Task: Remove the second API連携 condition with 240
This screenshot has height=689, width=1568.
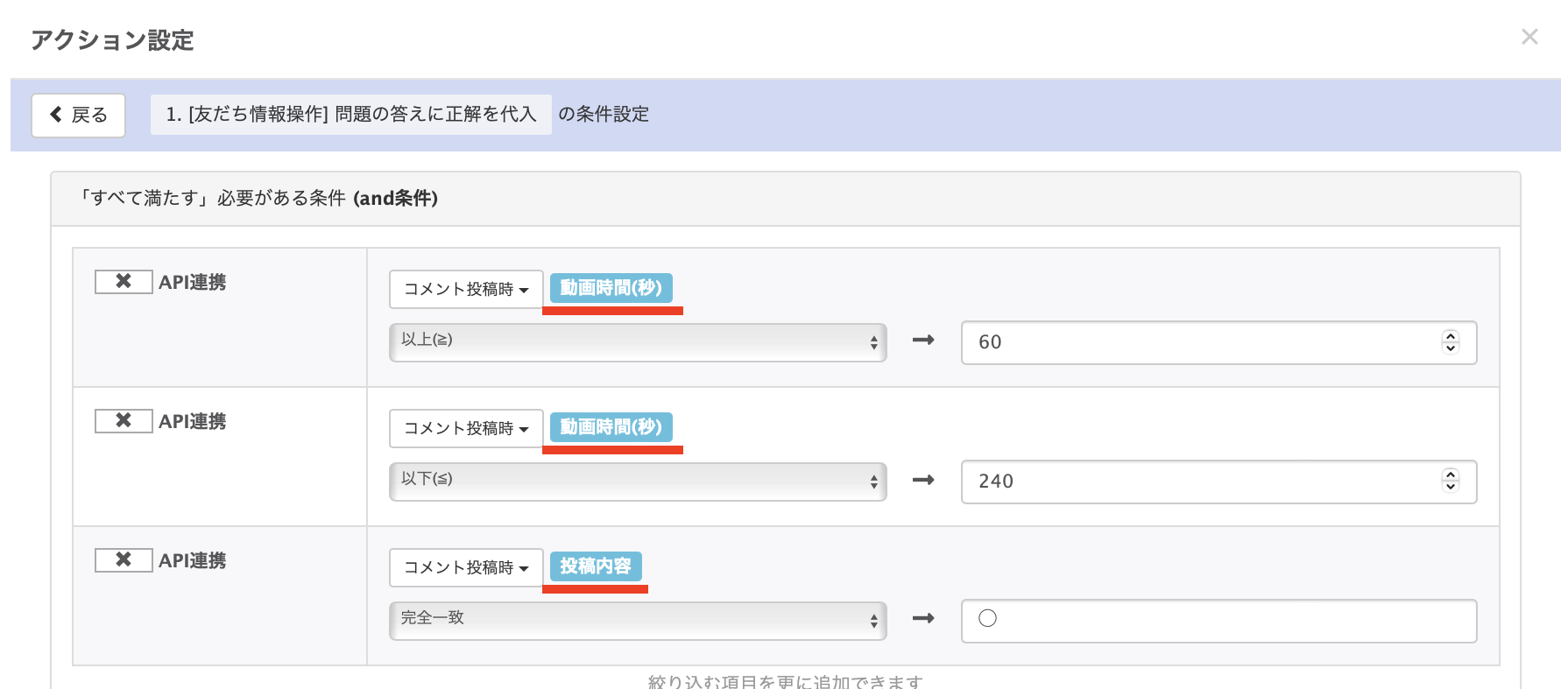Action: pyautogui.click(x=124, y=420)
